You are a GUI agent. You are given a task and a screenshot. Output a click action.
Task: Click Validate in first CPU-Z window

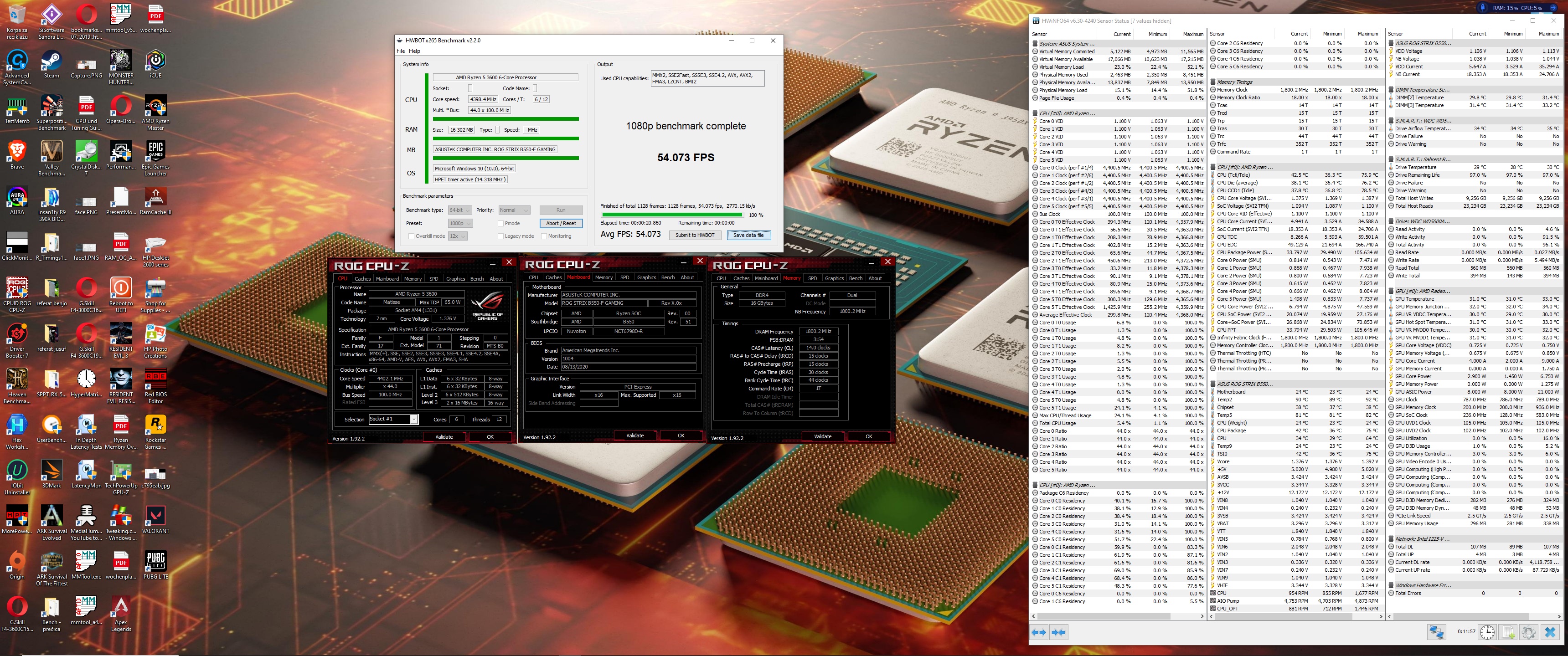(444, 437)
